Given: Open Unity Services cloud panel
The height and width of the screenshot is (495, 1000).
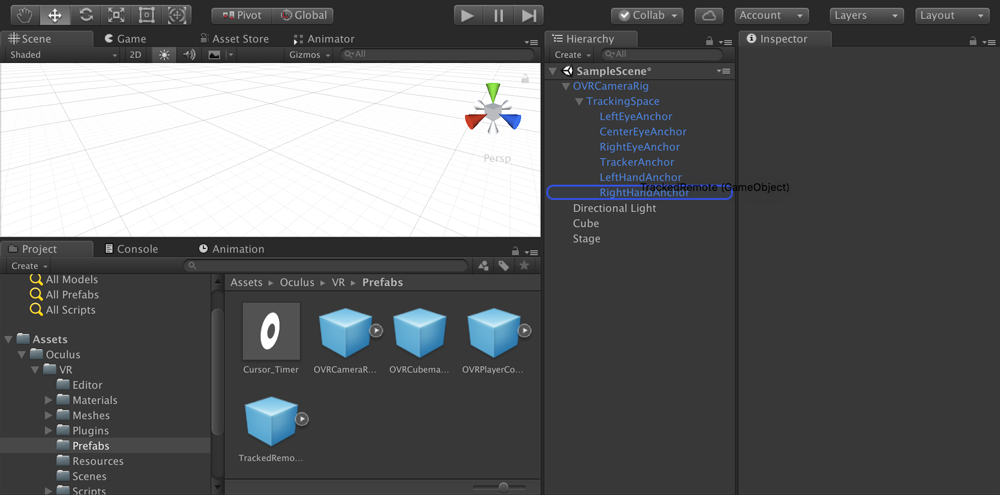Looking at the screenshot, I should coord(709,15).
